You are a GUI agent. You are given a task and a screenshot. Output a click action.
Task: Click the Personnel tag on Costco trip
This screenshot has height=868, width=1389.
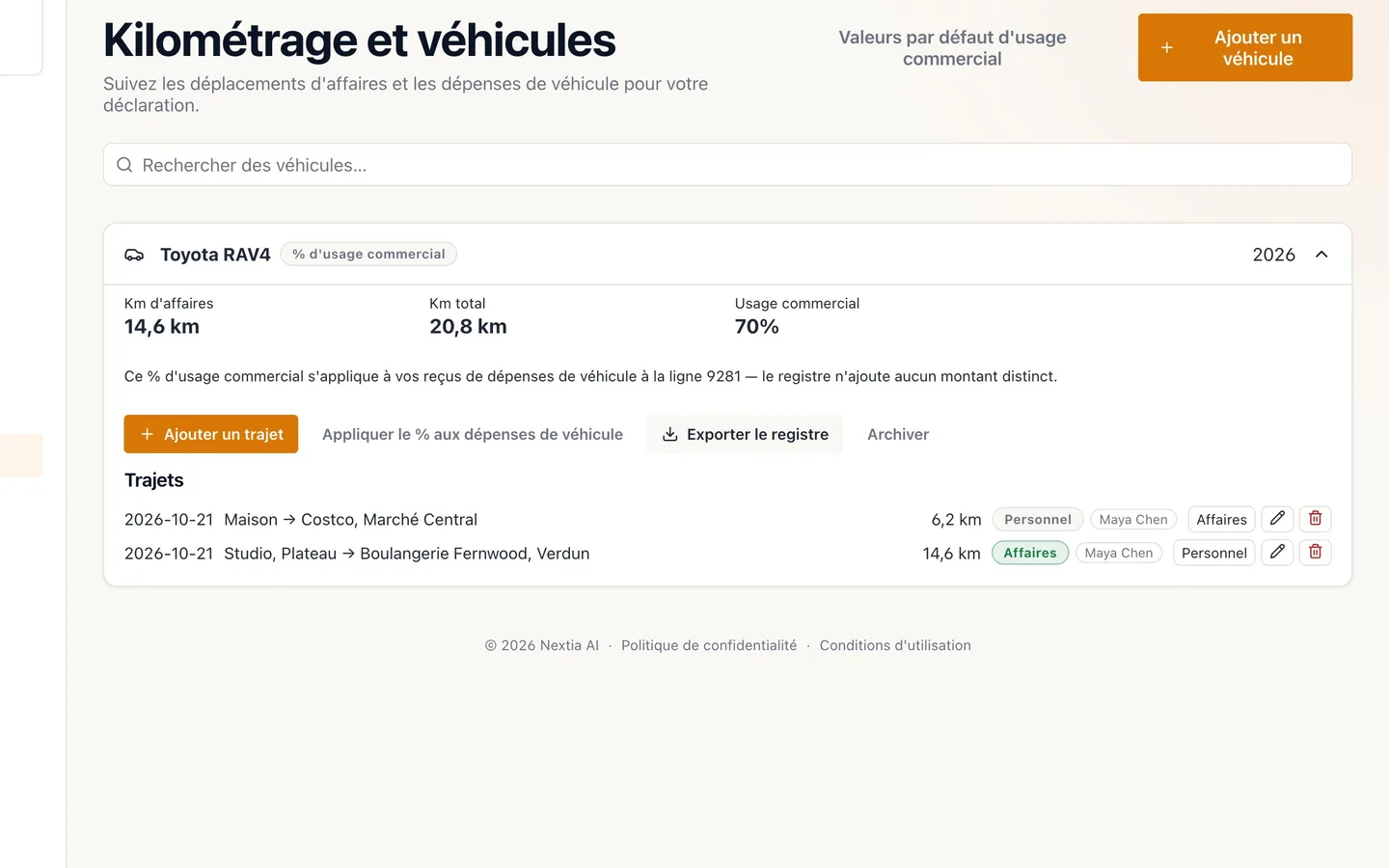tap(1038, 519)
